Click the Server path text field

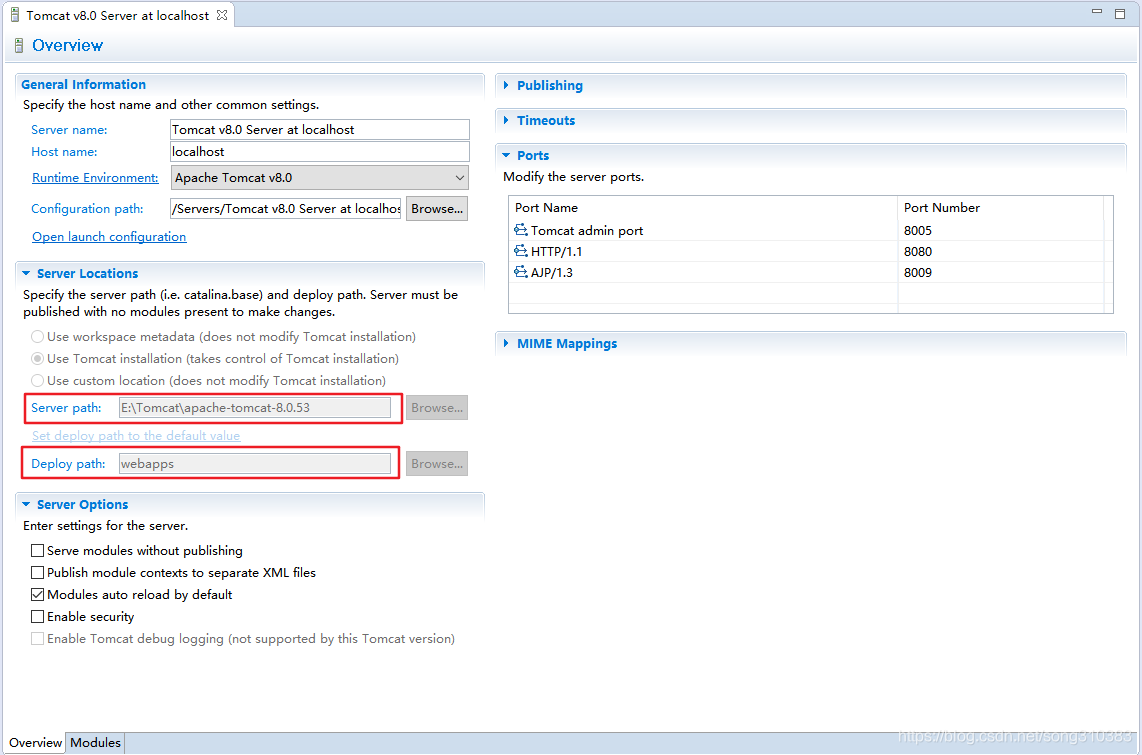255,408
